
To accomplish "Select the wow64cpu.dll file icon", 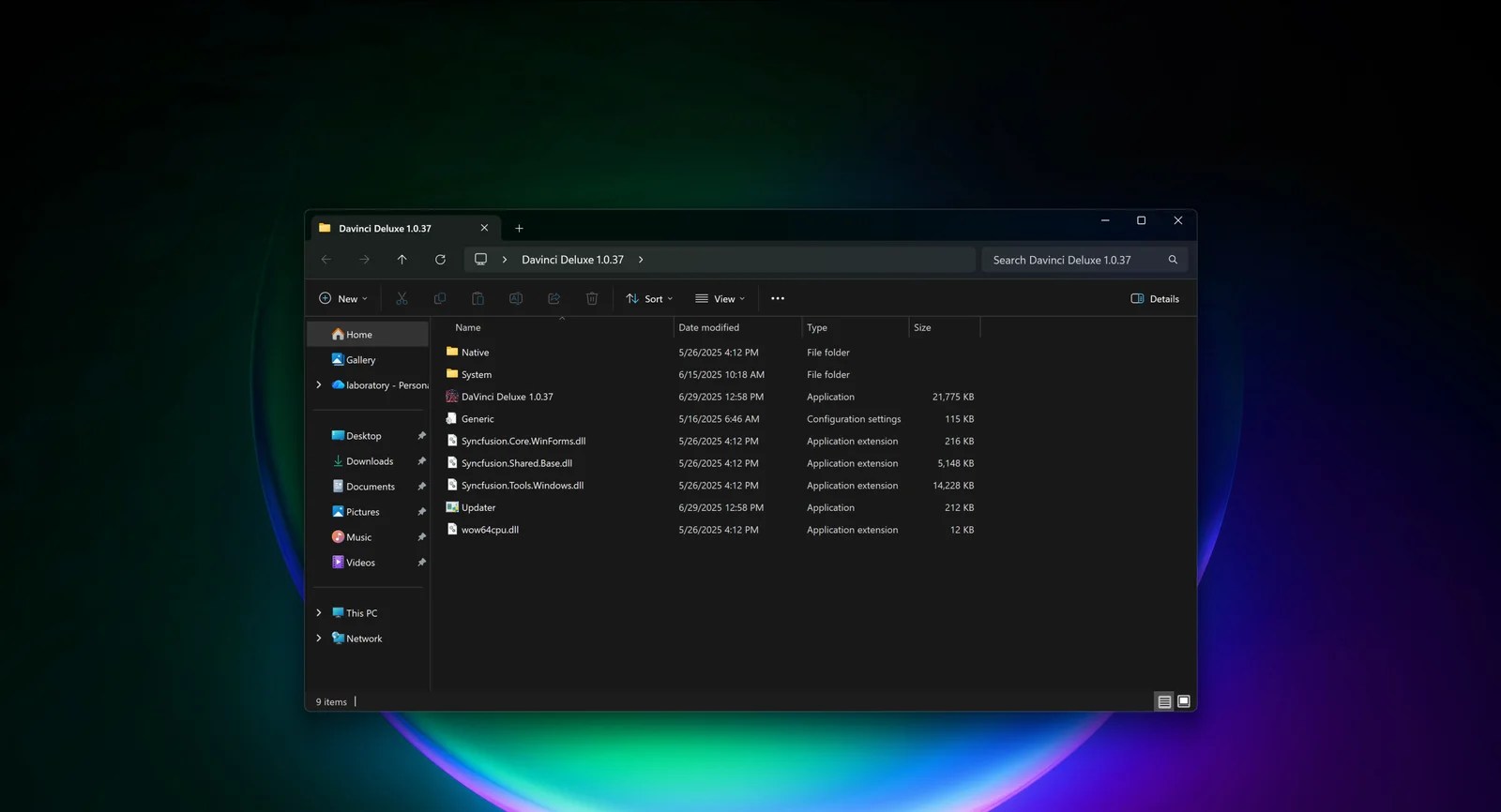I will tap(452, 530).
